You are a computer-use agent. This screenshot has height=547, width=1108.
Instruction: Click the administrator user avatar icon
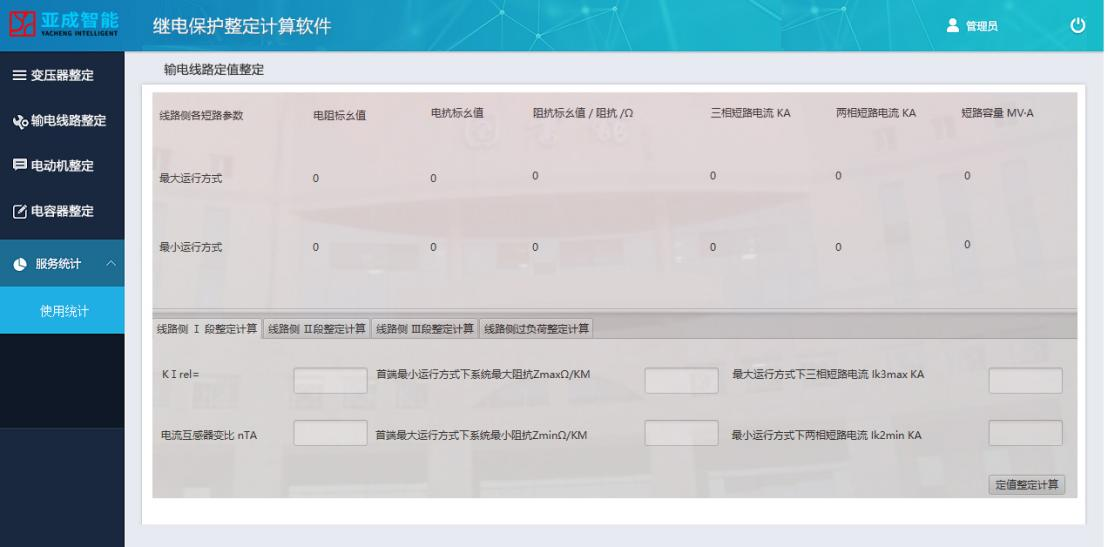(x=953, y=27)
